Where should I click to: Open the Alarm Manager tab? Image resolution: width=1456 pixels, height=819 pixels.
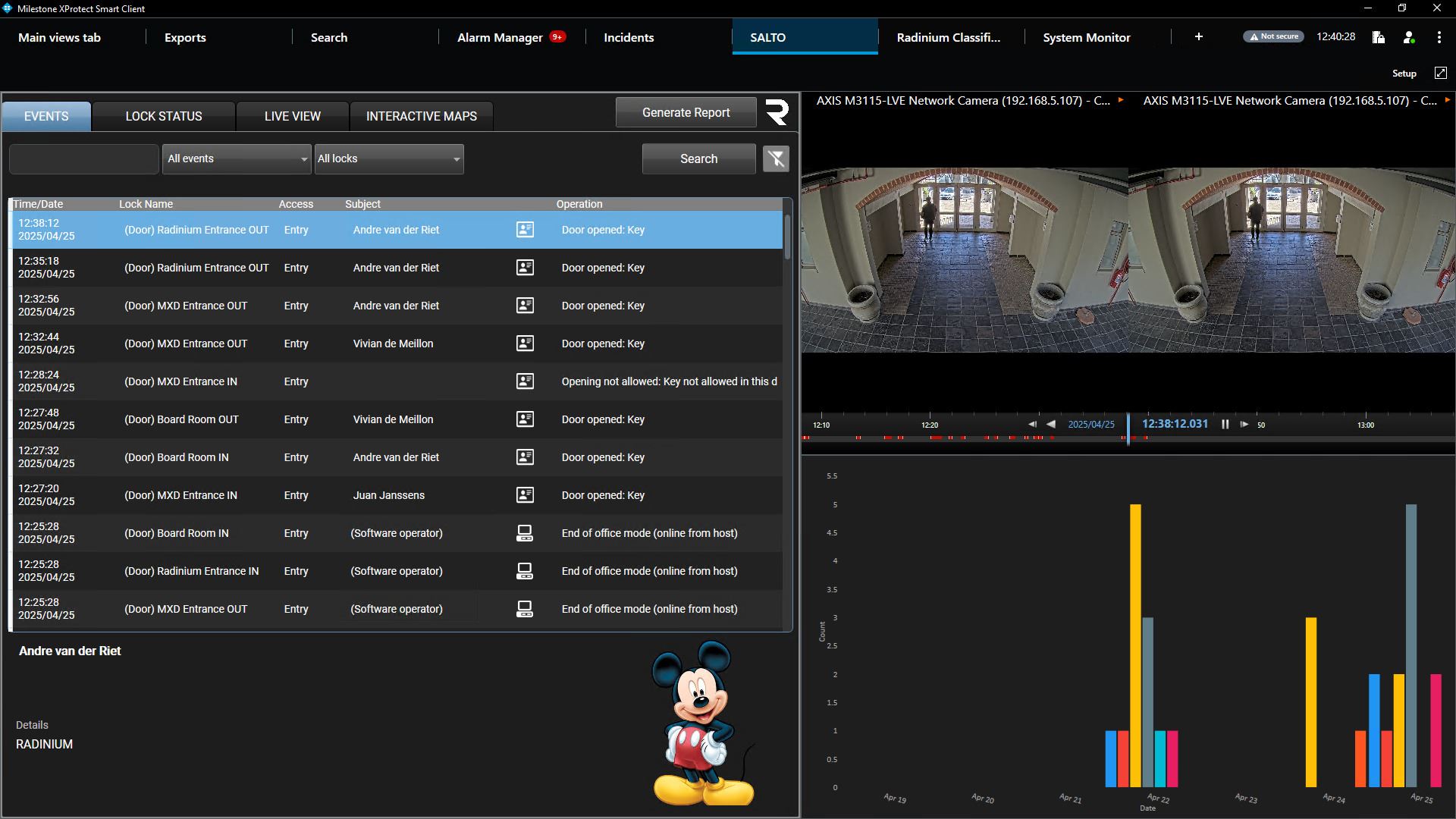[500, 37]
